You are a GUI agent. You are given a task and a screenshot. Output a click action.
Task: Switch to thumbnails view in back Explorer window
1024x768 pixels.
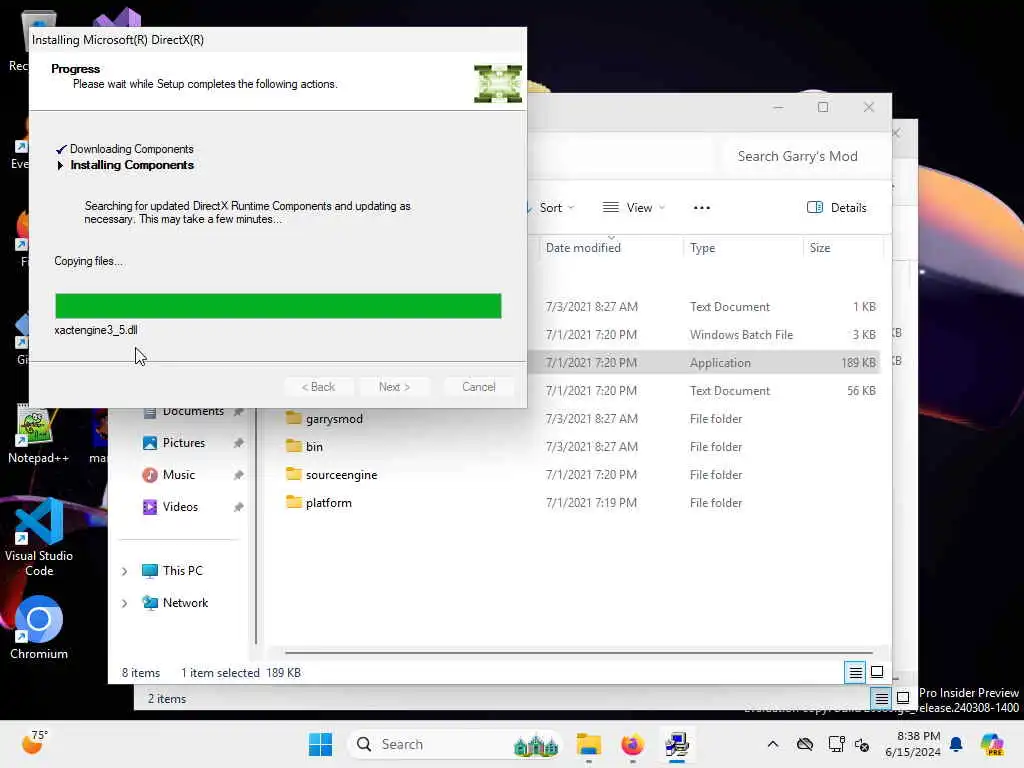903,698
